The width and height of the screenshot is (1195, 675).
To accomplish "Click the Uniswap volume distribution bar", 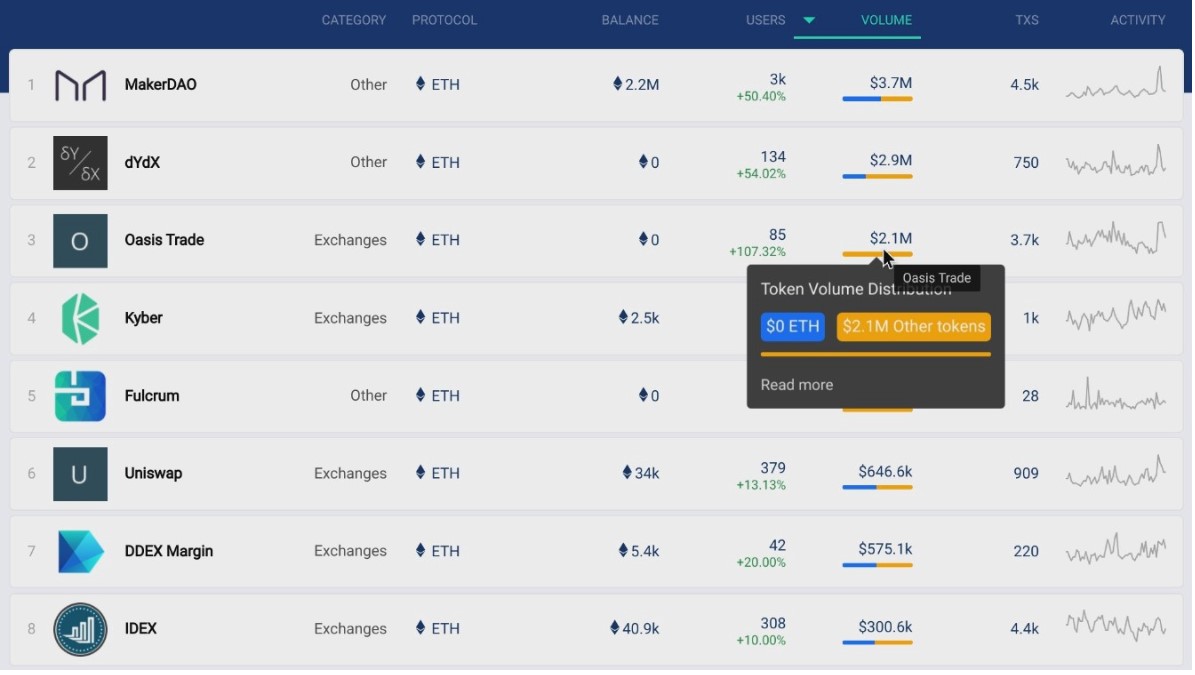I will 877,488.
